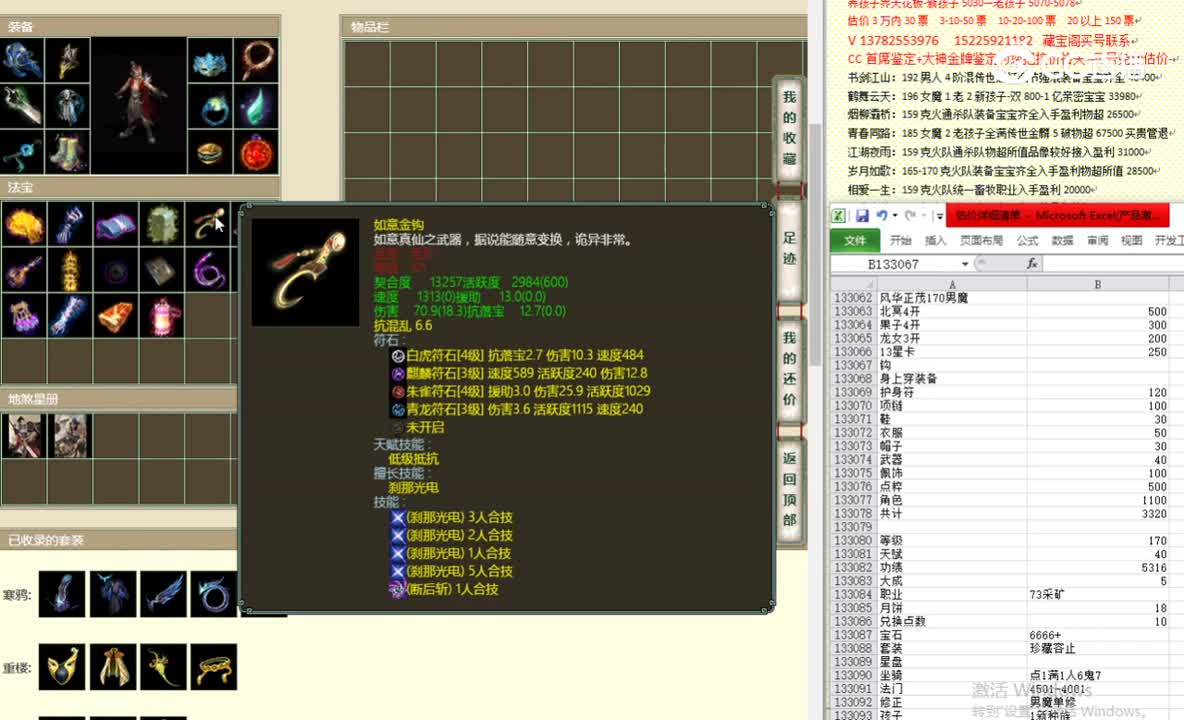
Task: Switch to Excel 开始 tab
Action: pyautogui.click(x=900, y=240)
